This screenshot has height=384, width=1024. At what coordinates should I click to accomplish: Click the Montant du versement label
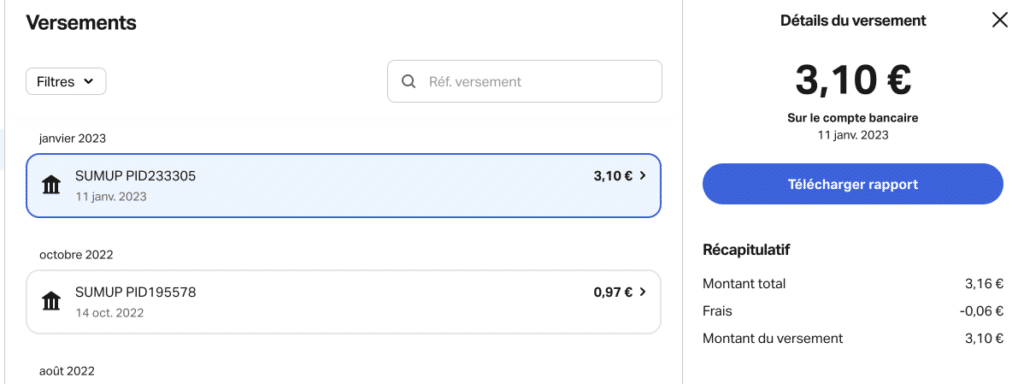[x=773, y=338]
